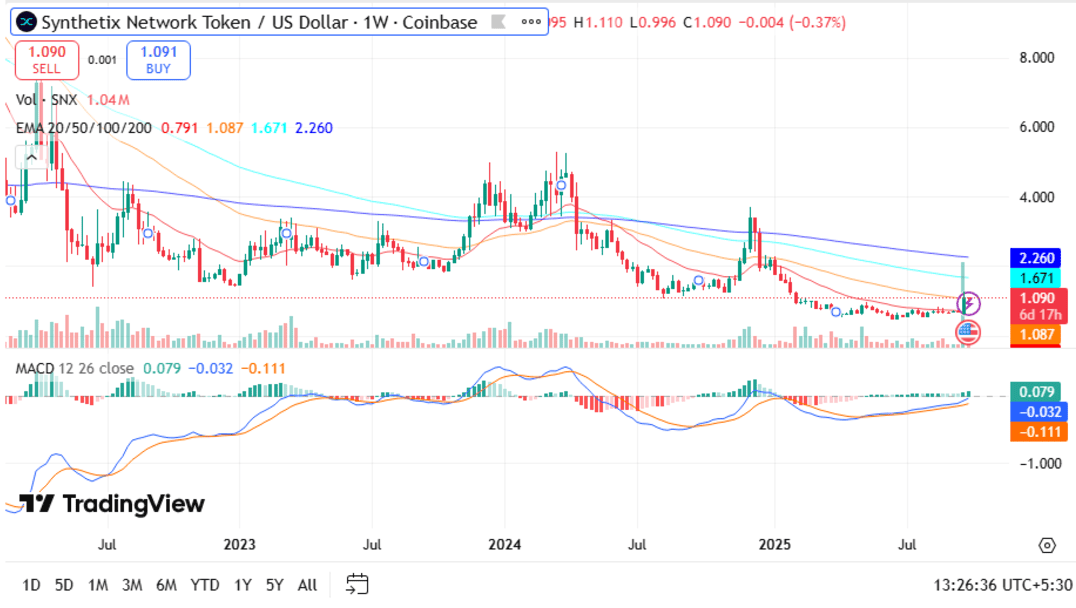Open chart settings gear icon
The image size is (1076, 608).
[1046, 545]
